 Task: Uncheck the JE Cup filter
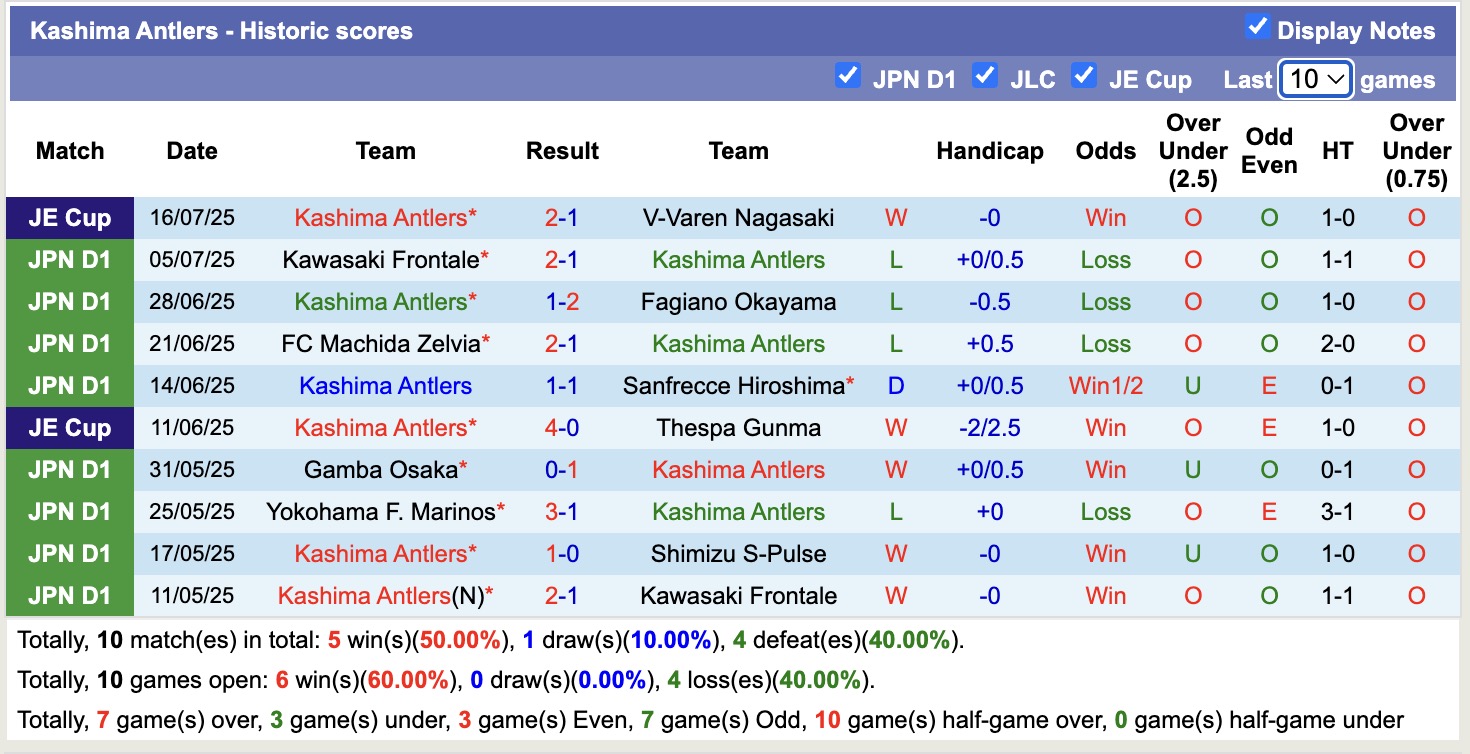pos(1084,76)
